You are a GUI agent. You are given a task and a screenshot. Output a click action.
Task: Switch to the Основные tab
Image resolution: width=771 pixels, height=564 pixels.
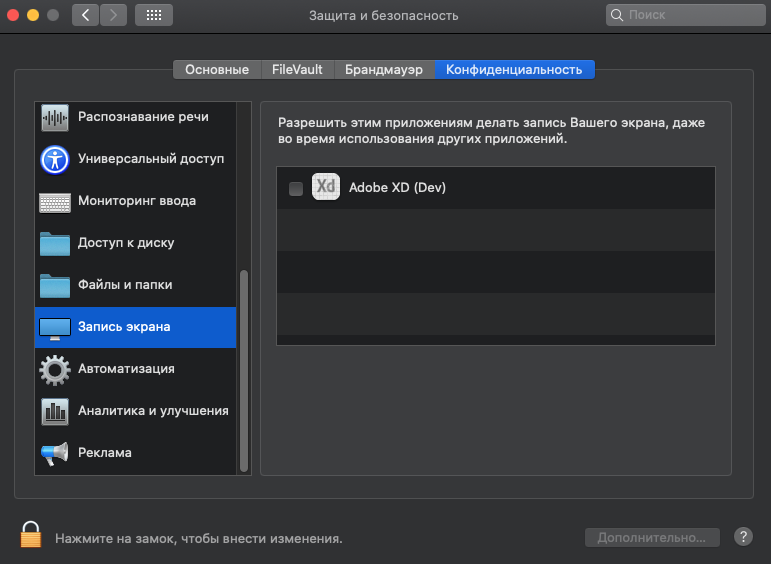click(x=217, y=69)
